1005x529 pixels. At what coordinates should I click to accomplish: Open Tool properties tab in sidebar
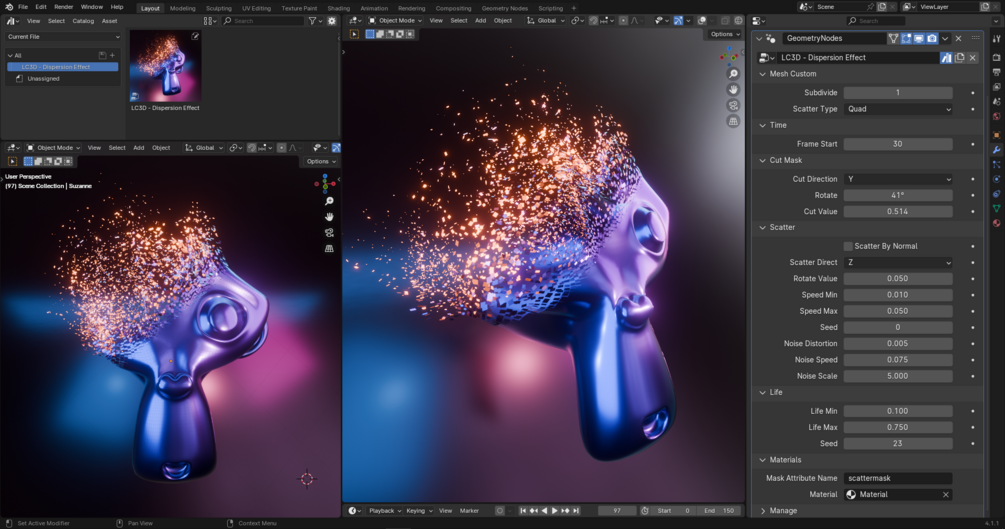coord(997,38)
